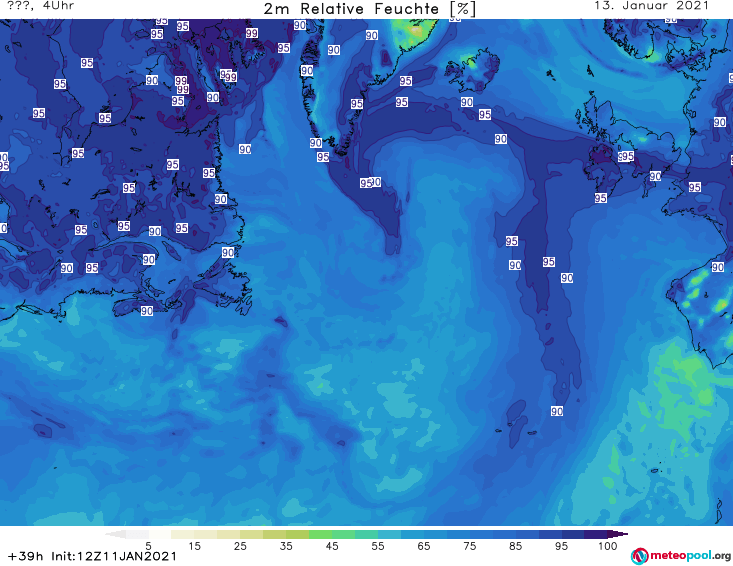Click the meteopool.org logo icon
Screen dimensions: 733x566
coord(639,556)
